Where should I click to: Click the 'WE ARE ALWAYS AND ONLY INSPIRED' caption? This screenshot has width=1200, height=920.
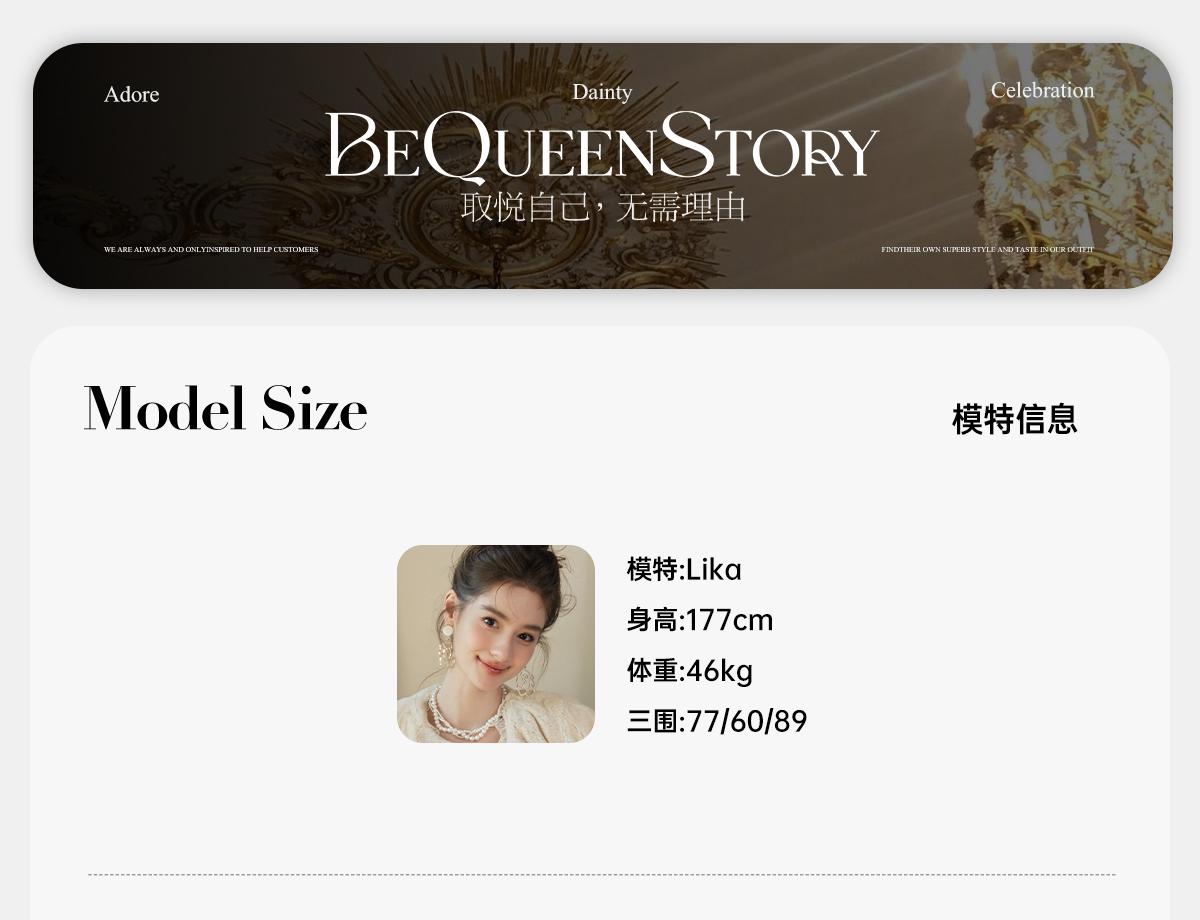click(x=211, y=249)
